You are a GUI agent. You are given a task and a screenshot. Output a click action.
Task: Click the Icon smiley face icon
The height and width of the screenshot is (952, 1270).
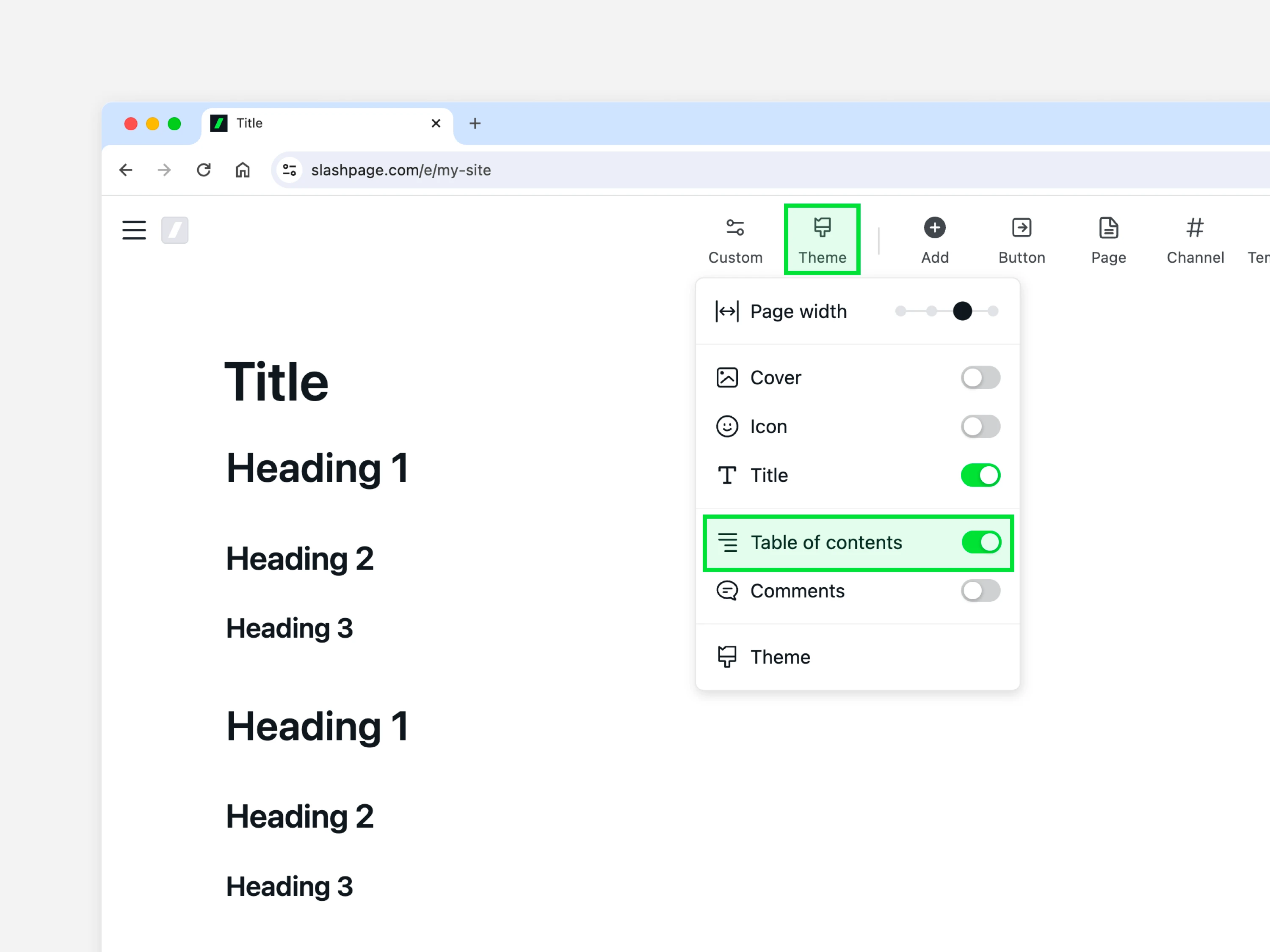click(x=726, y=426)
